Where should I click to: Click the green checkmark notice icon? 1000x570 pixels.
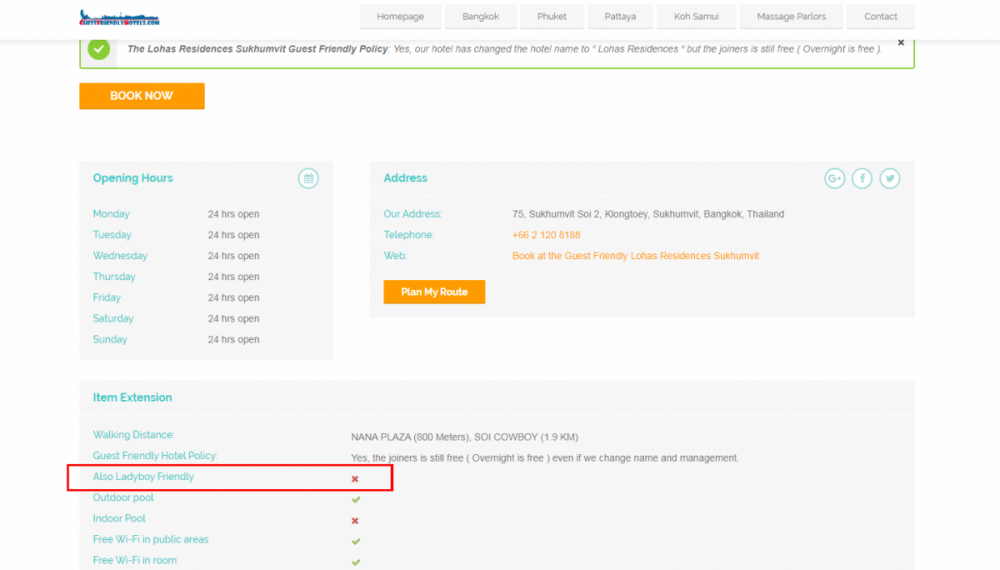99,48
